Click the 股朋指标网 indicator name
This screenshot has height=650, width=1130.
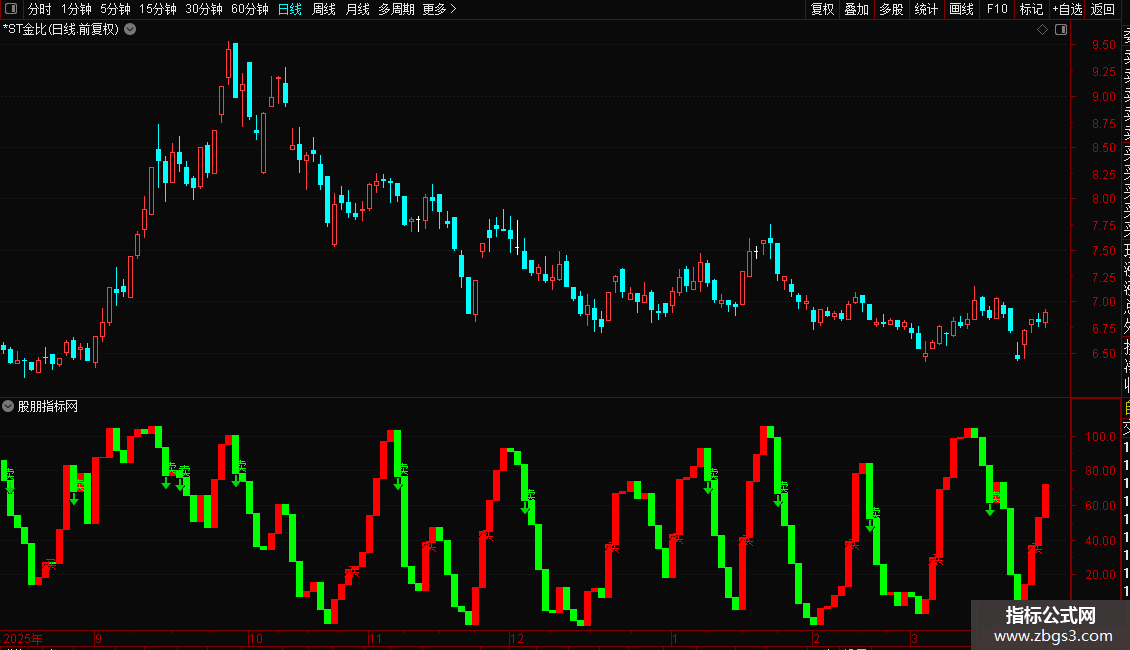point(48,406)
